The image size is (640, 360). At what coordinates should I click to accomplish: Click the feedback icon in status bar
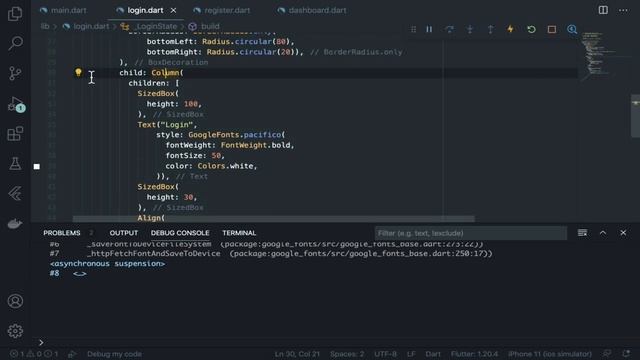[607, 354]
